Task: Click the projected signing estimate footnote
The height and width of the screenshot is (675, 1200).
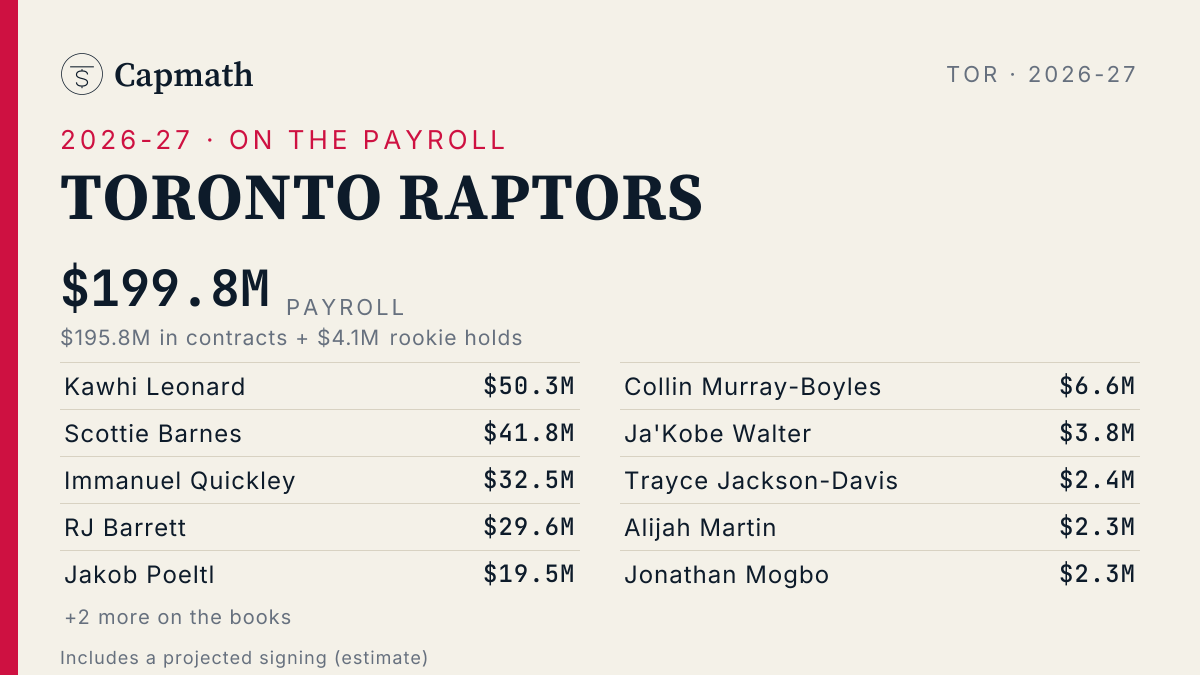Action: coord(244,658)
